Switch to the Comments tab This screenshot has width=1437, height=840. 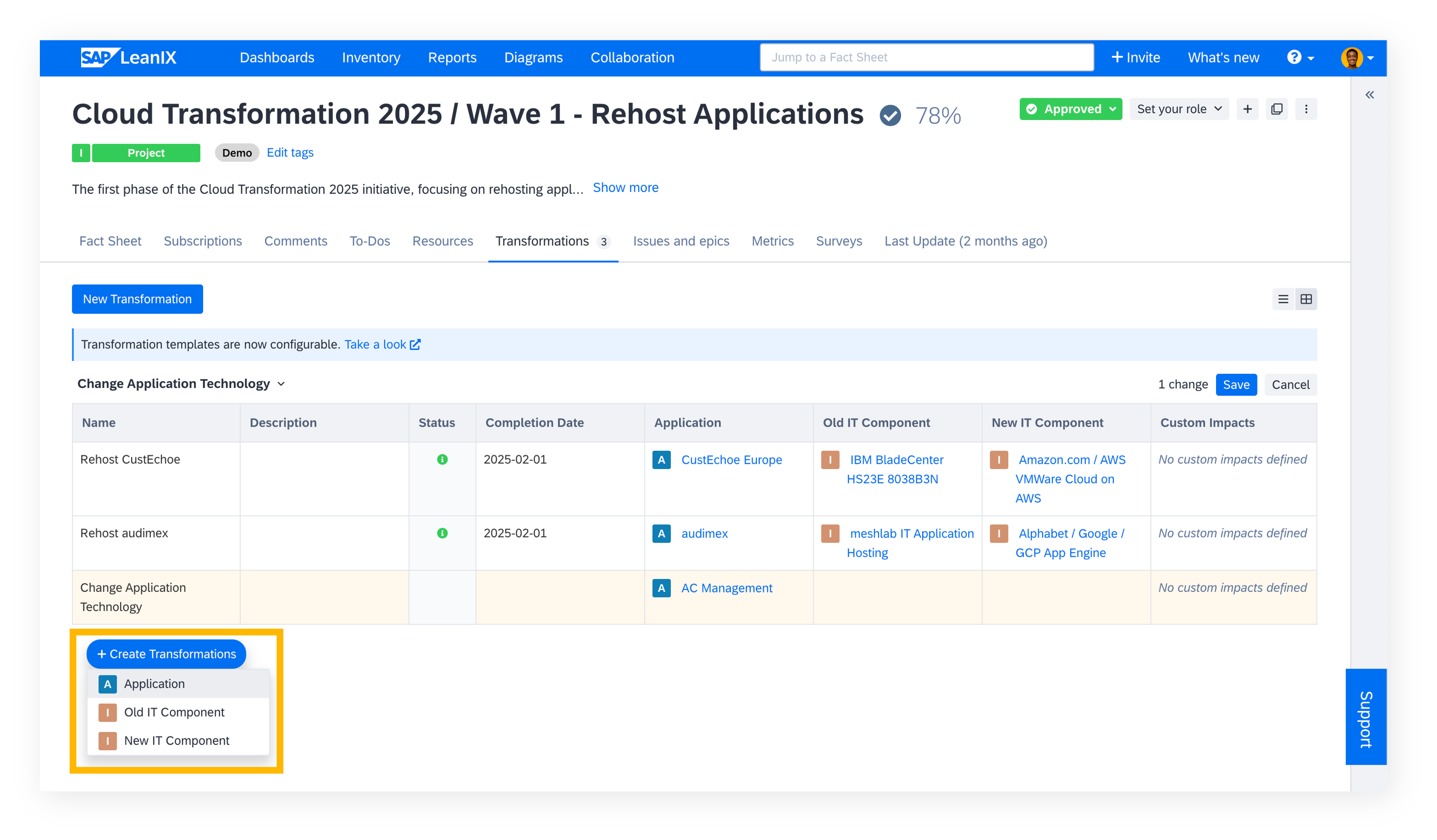(x=295, y=241)
